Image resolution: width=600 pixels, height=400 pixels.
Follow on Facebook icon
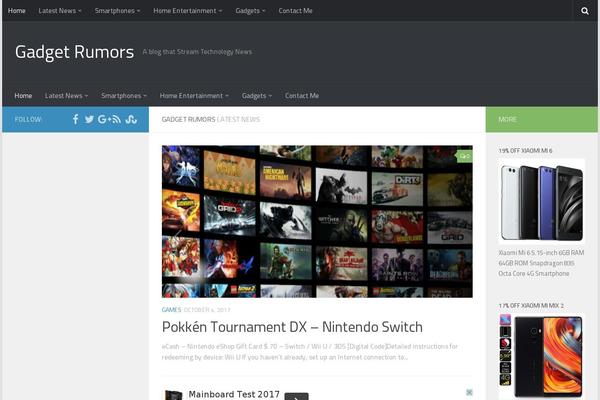pyautogui.click(x=76, y=119)
